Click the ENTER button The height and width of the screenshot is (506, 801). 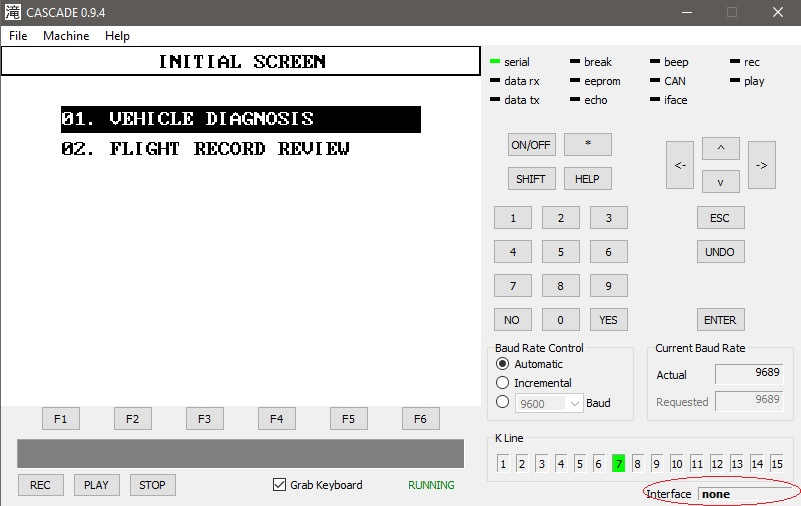point(720,320)
